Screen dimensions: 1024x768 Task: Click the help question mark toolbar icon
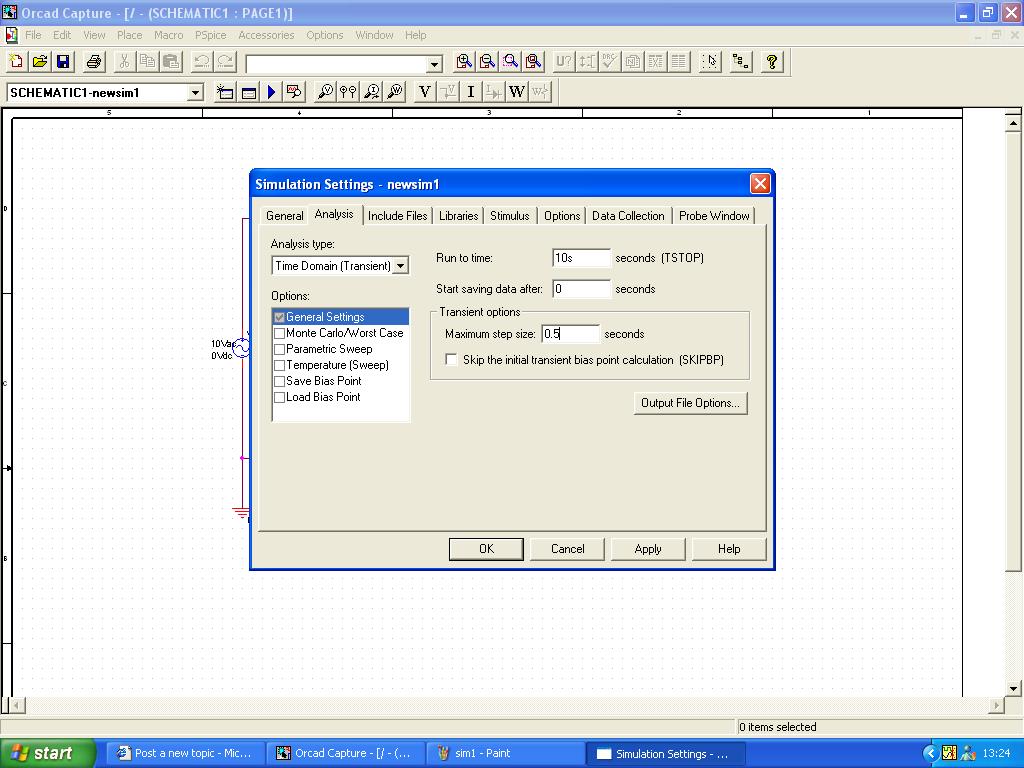click(x=771, y=61)
